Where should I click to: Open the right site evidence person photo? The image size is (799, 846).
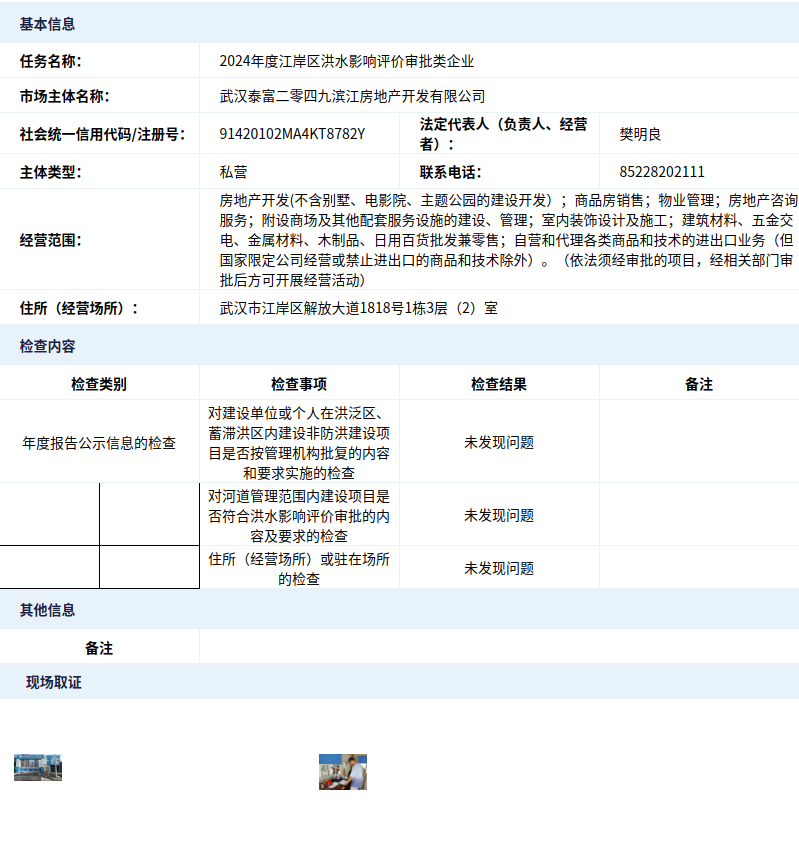click(343, 772)
